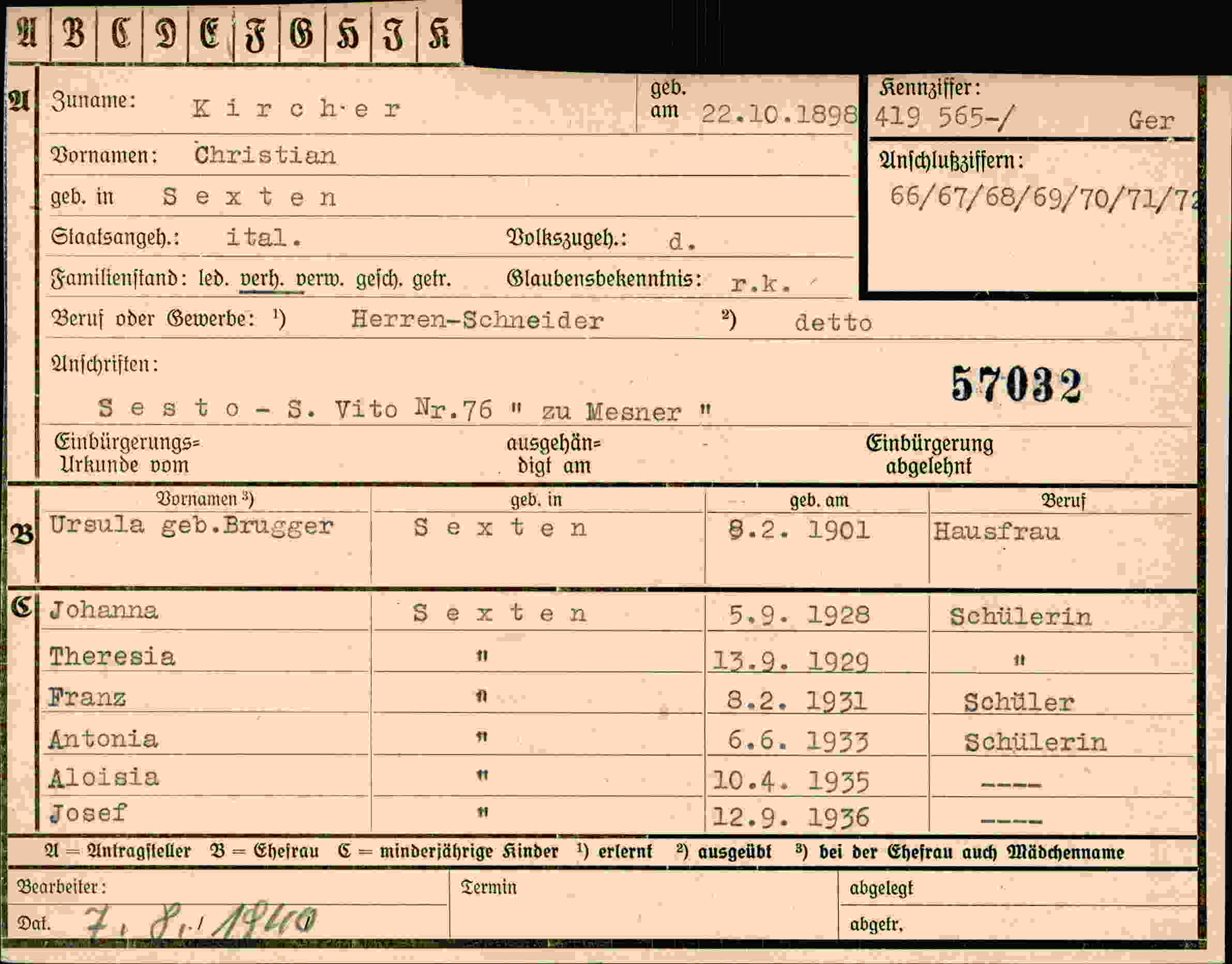Click the 'Einbürgerung abgelehnt' label
The height and width of the screenshot is (964, 1232).
pyautogui.click(x=929, y=455)
